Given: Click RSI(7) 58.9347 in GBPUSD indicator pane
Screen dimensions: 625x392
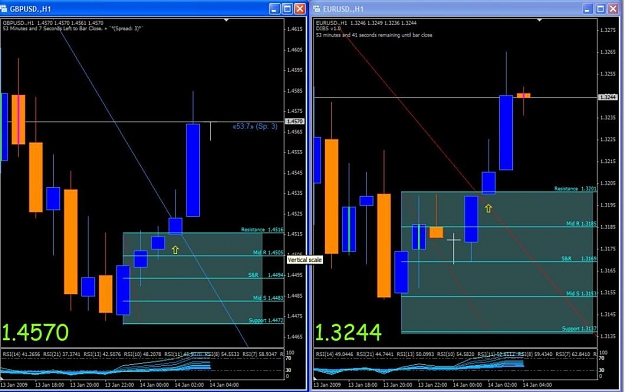Looking at the screenshot, I should pos(259,354).
